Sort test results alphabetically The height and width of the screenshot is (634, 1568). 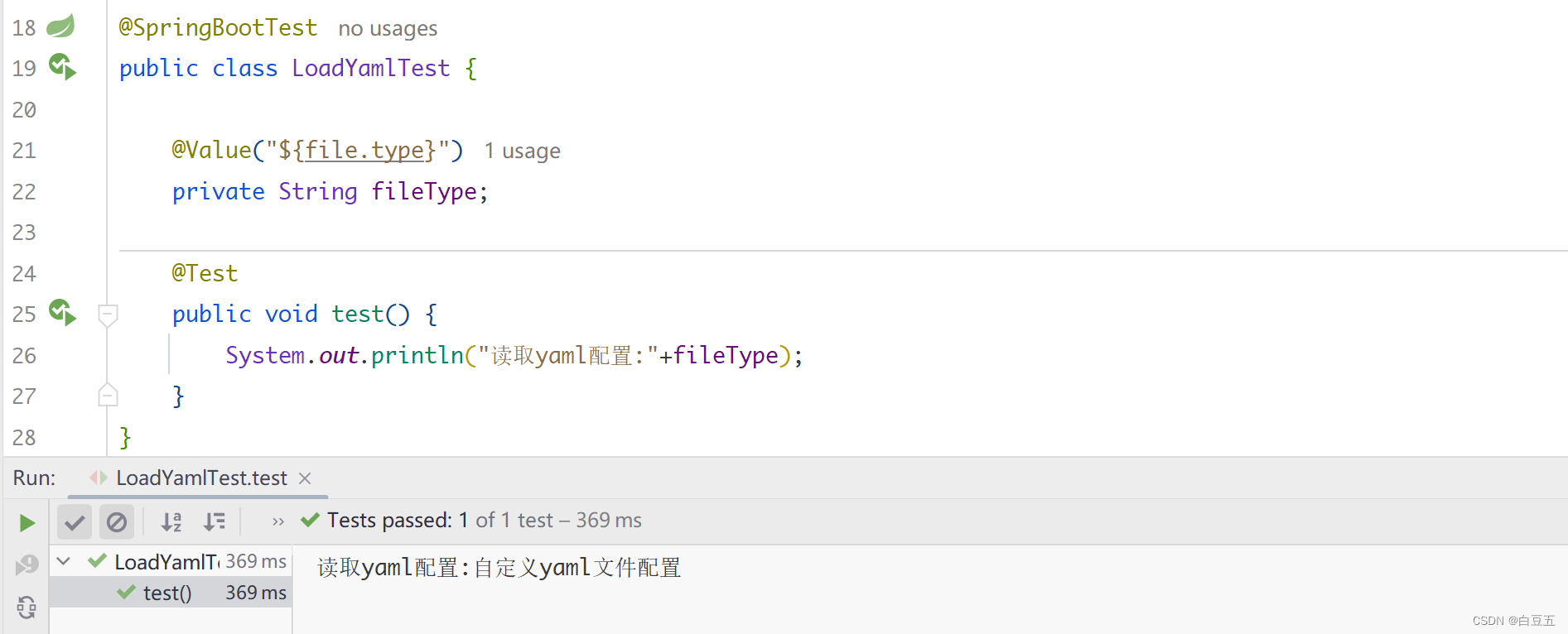(171, 522)
